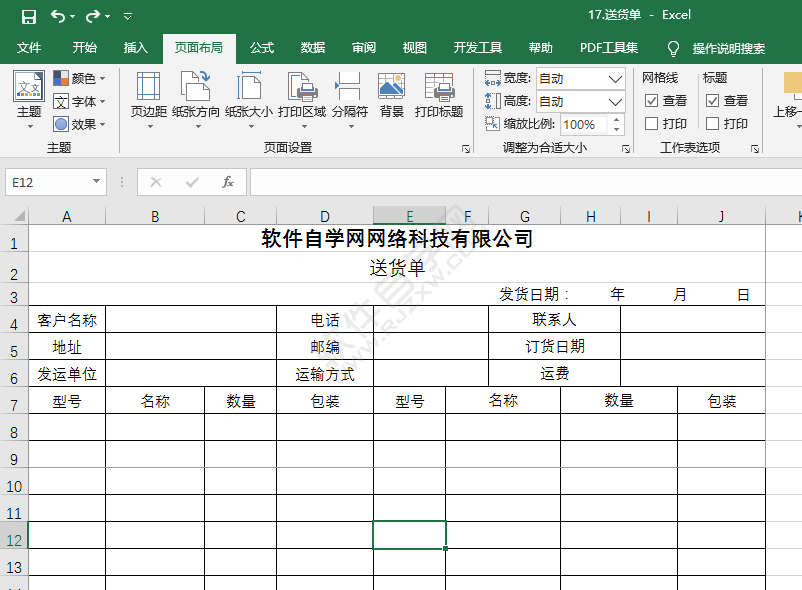
Task: Open the Height (高度) dropdown
Action: [x=616, y=101]
